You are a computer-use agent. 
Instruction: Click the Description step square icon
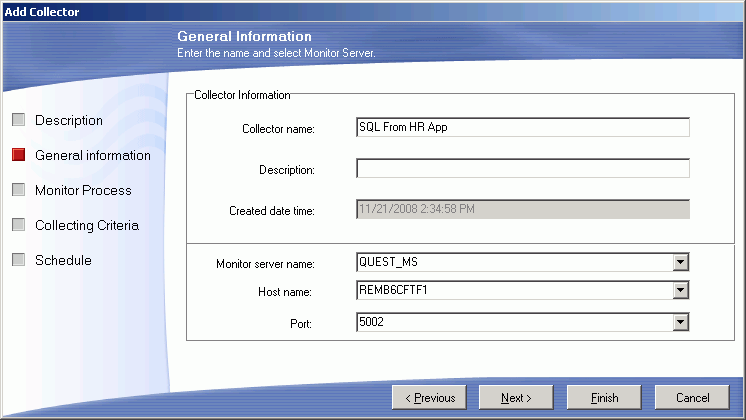point(18,120)
